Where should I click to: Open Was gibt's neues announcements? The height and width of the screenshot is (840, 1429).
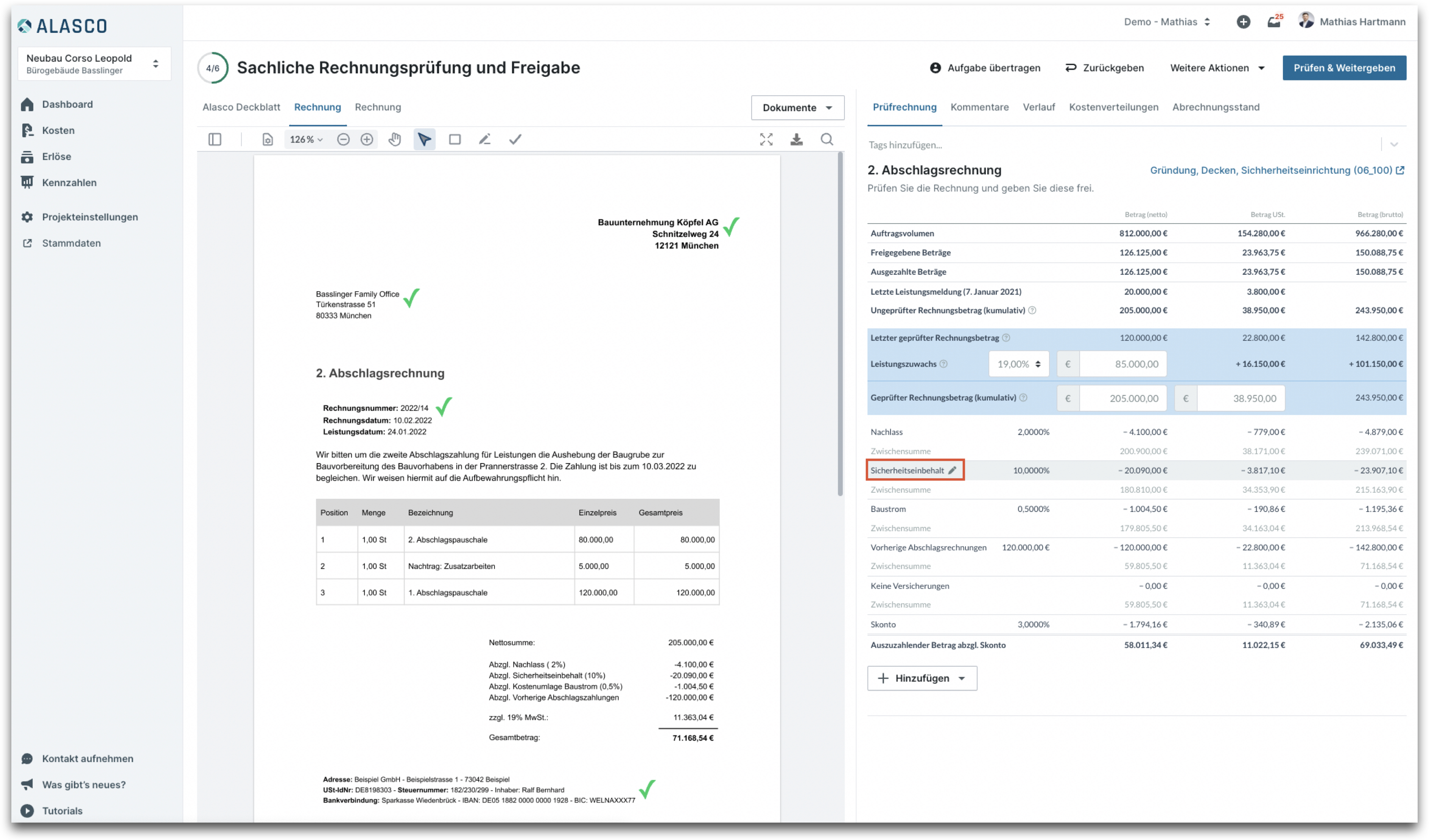(73, 784)
